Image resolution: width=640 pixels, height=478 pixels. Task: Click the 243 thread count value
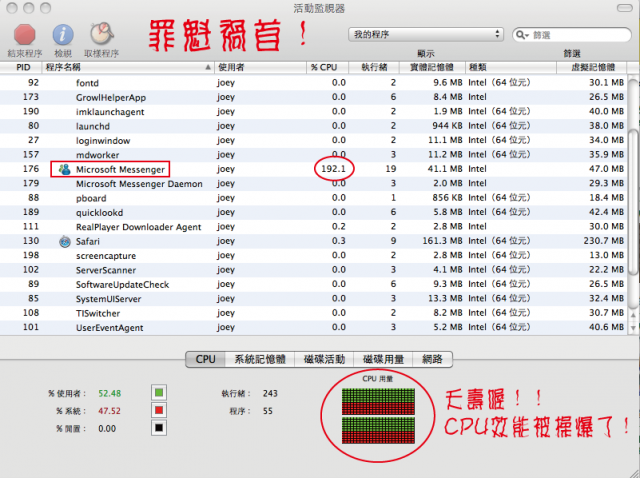tap(270, 394)
